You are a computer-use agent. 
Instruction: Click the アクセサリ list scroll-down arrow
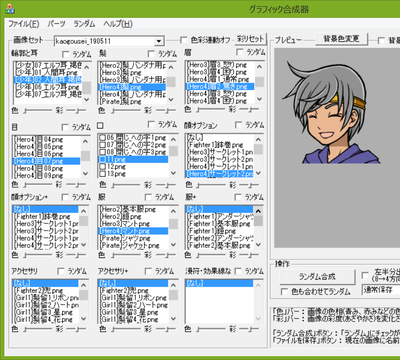pos(84,318)
